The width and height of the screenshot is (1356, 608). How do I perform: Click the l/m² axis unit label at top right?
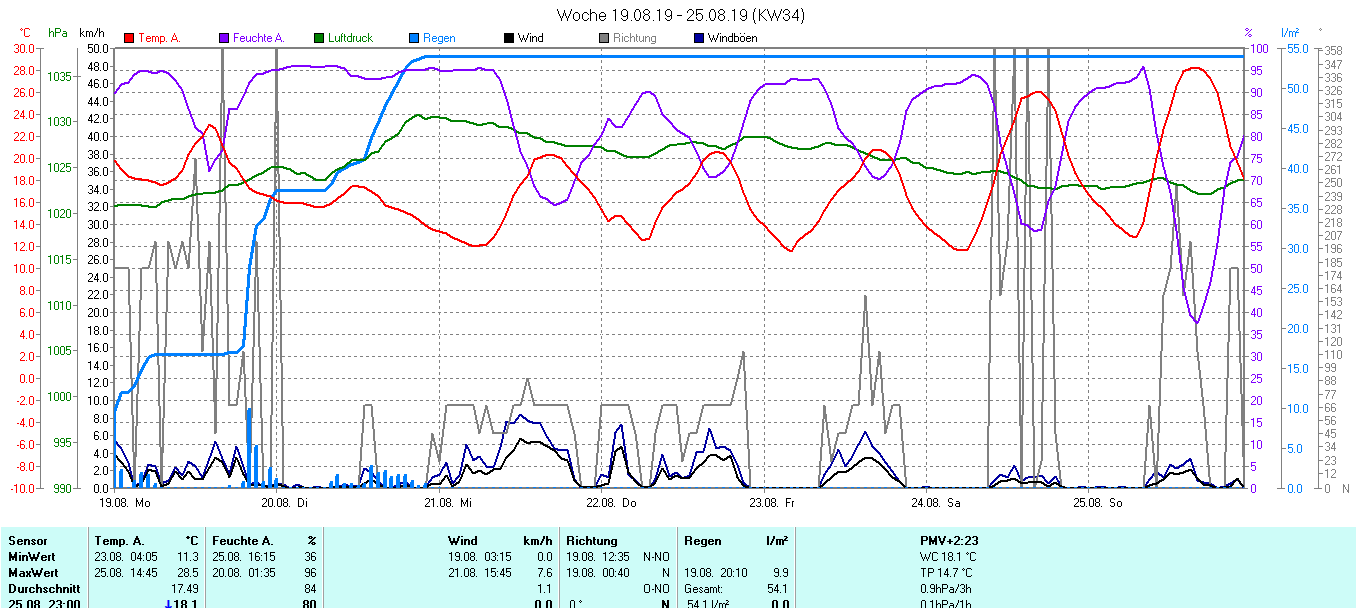click(1288, 33)
